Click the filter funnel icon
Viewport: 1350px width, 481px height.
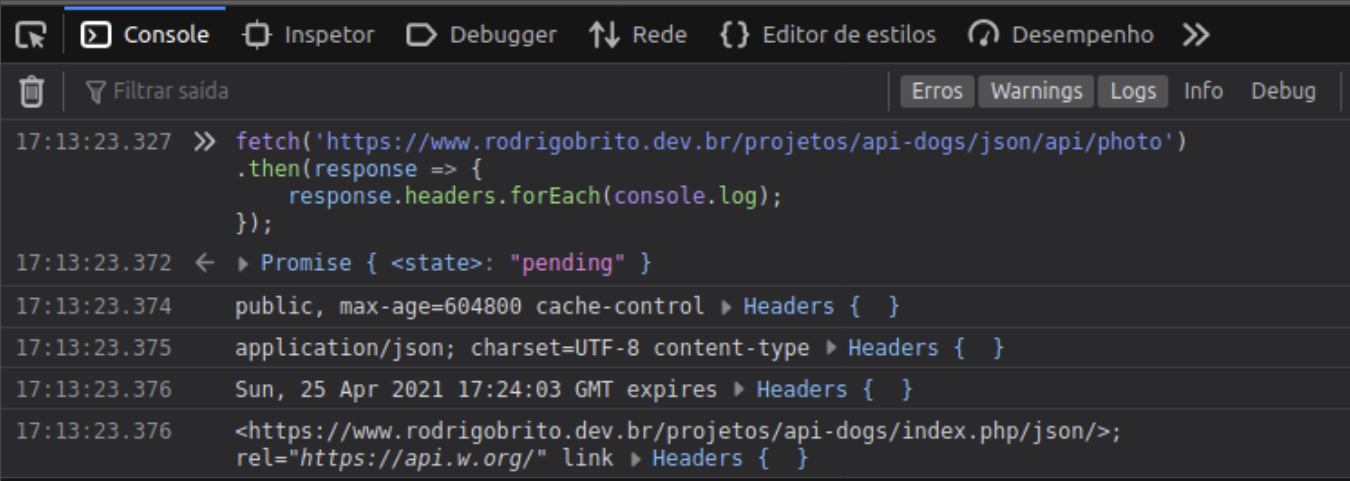96,92
